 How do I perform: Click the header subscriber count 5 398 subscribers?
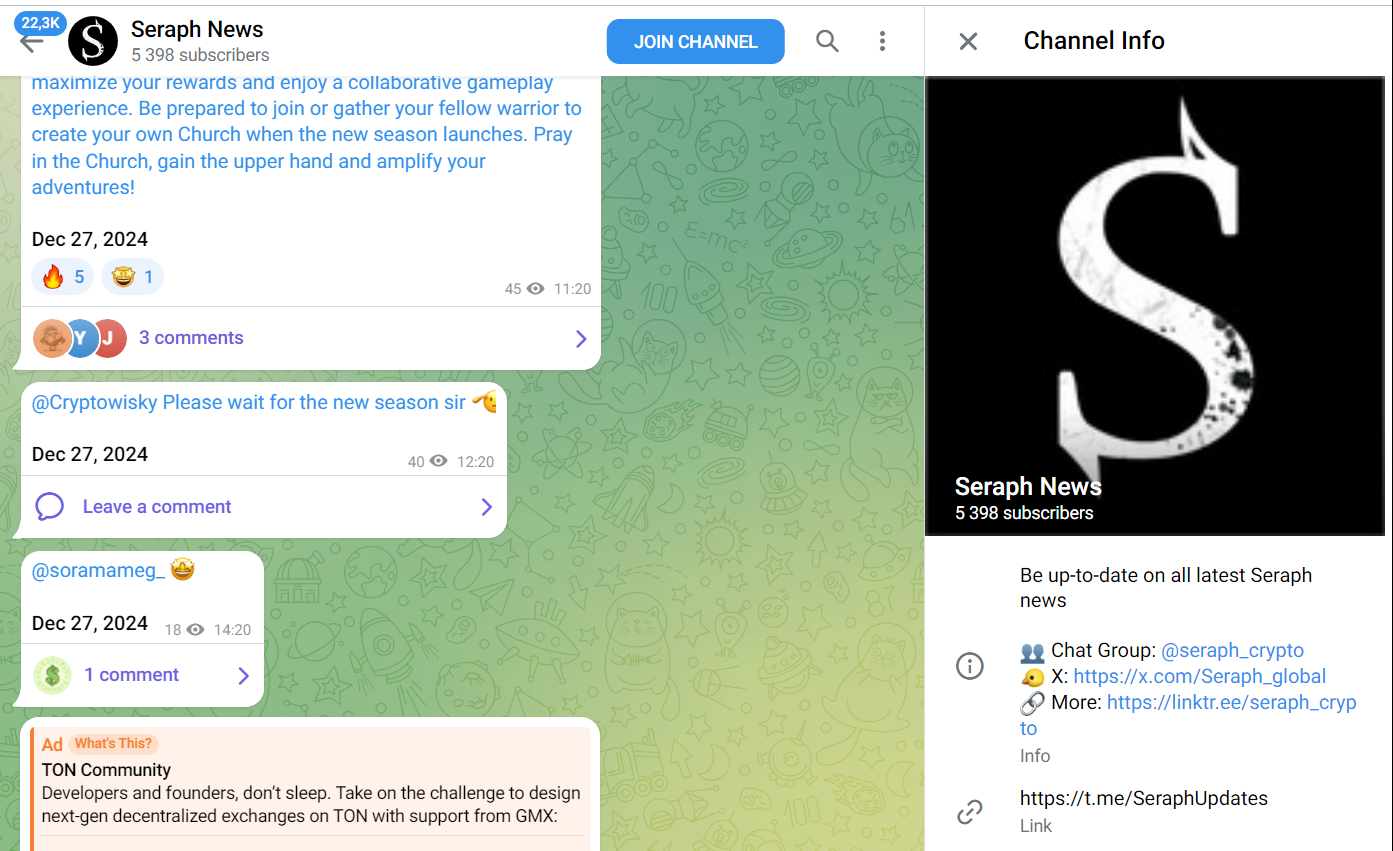pyautogui.click(x=200, y=55)
